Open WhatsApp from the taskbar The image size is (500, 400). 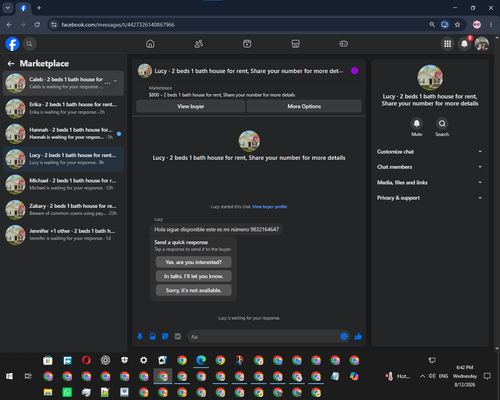tap(67, 392)
